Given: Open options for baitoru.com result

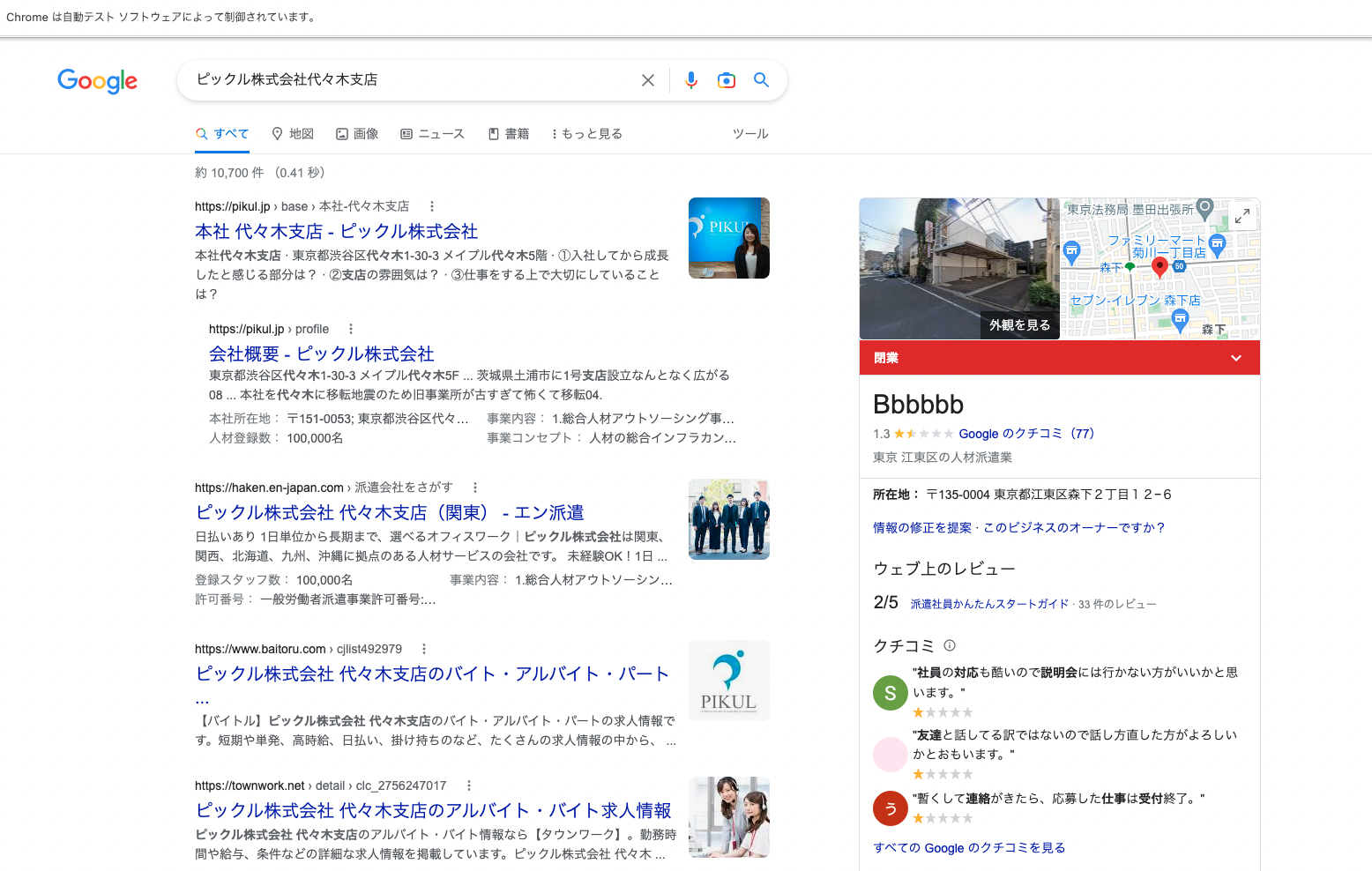Looking at the screenshot, I should click(x=424, y=649).
